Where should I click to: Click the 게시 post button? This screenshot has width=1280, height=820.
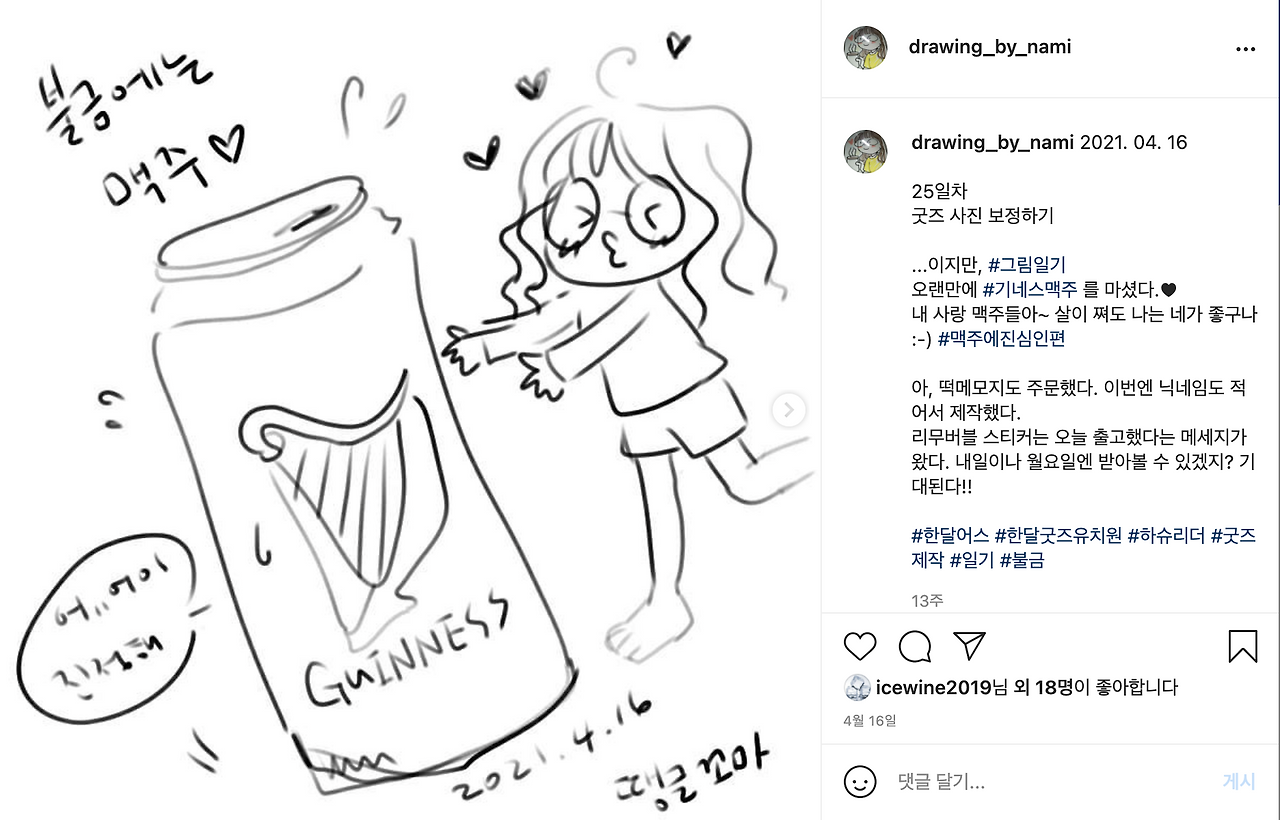pos(1238,782)
